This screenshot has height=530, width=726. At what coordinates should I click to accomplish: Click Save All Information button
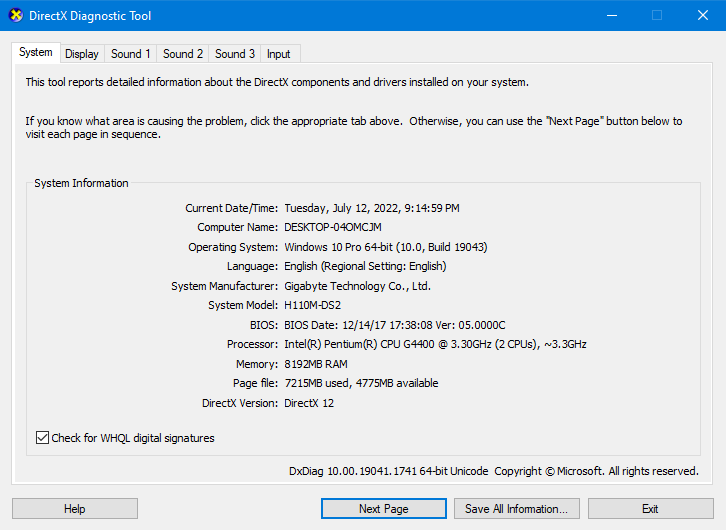pyautogui.click(x=516, y=509)
